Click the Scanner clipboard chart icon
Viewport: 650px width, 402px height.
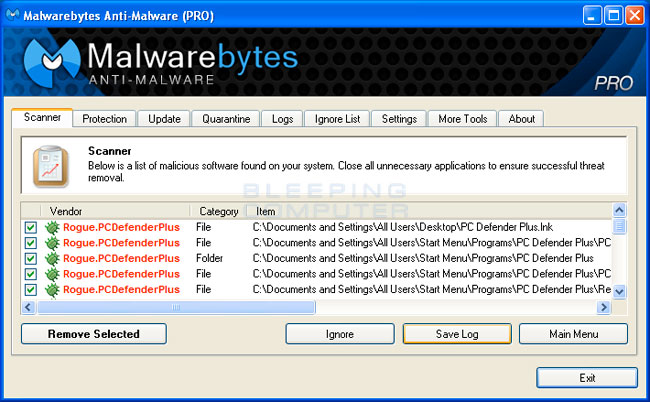[x=50, y=167]
